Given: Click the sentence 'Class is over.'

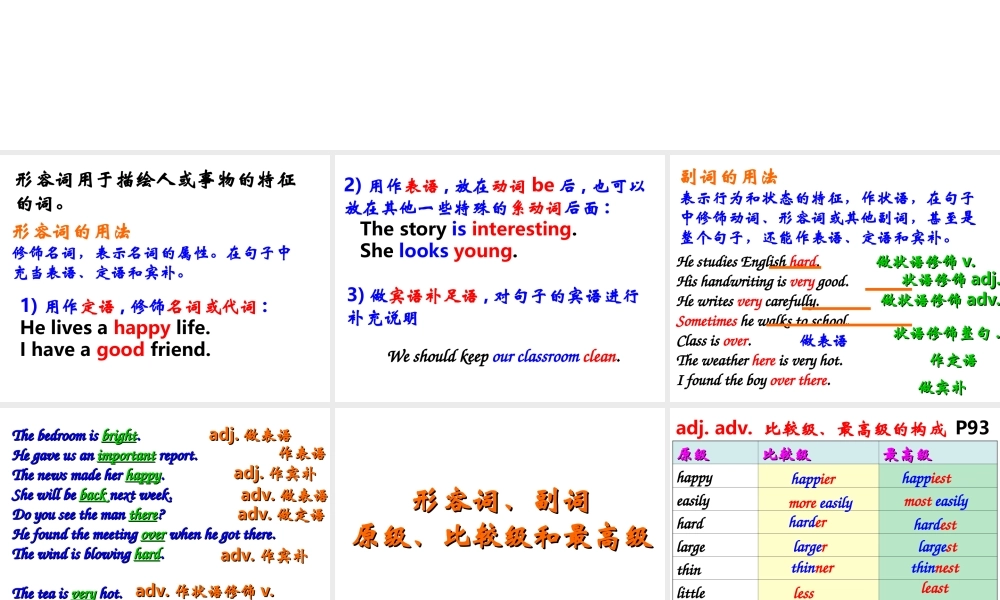Looking at the screenshot, I should 714,340.
